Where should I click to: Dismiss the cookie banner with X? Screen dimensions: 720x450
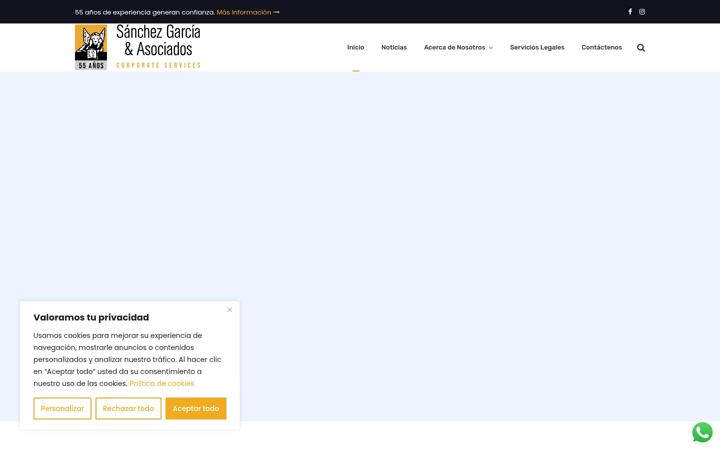(x=230, y=310)
